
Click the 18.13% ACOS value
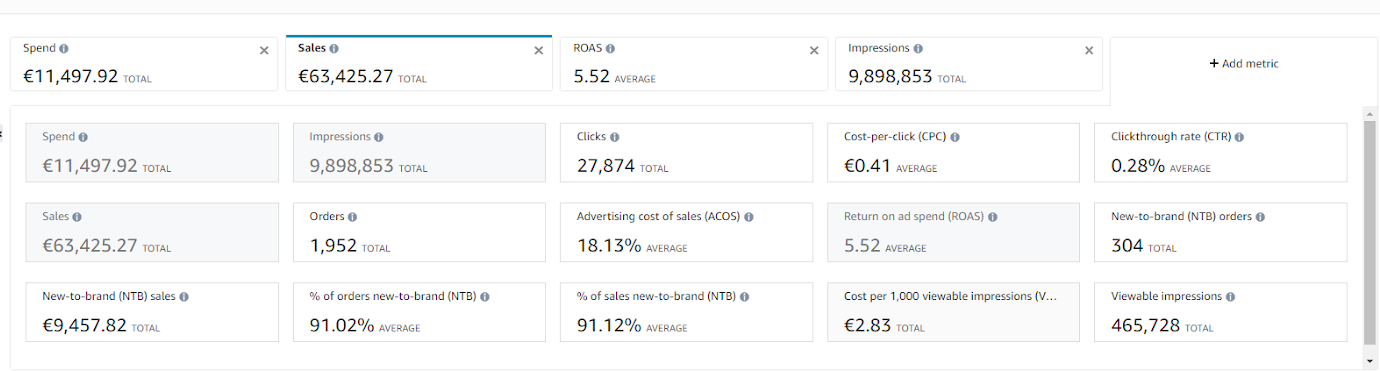[609, 246]
